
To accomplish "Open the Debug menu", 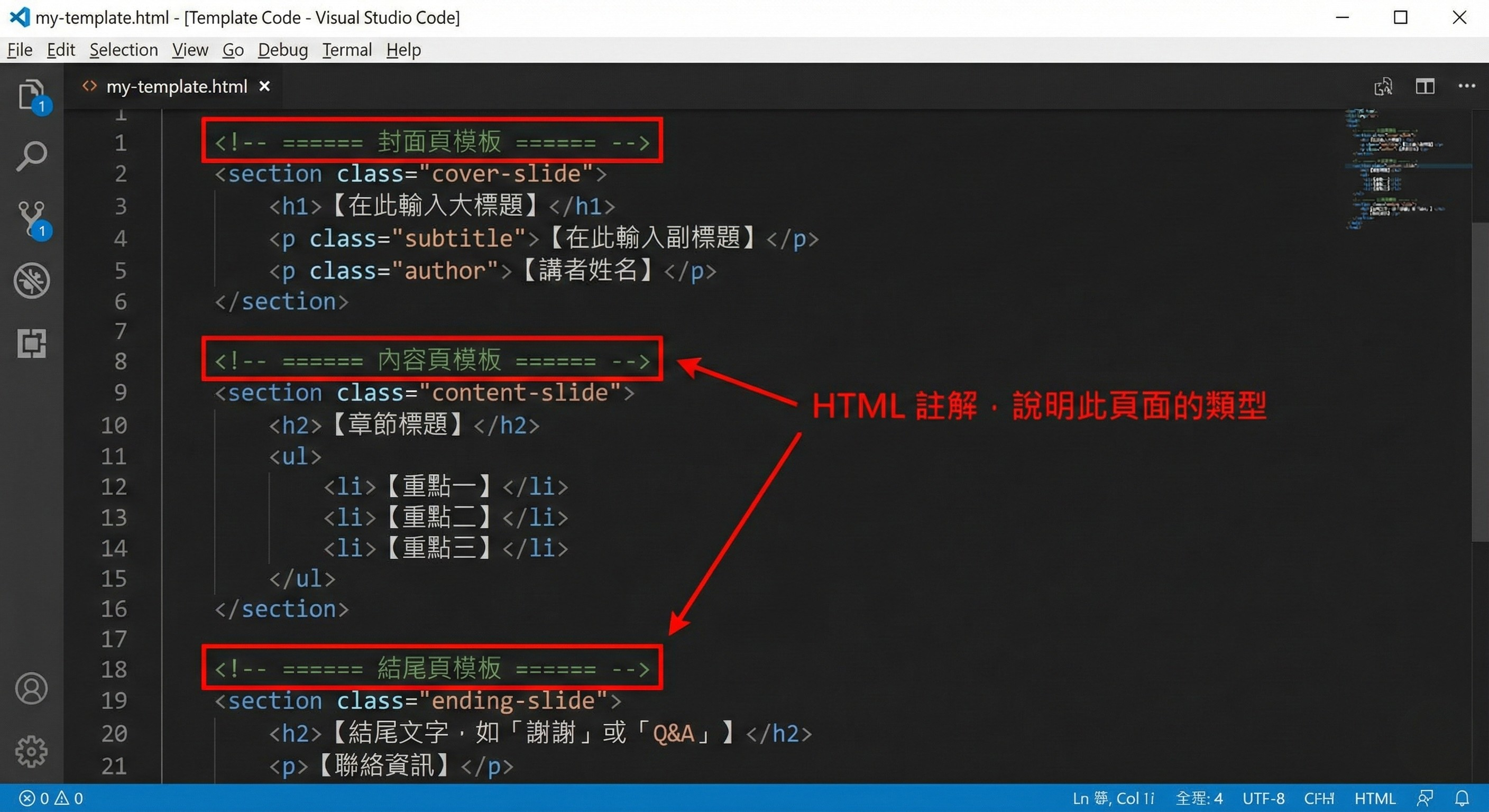I will (283, 50).
